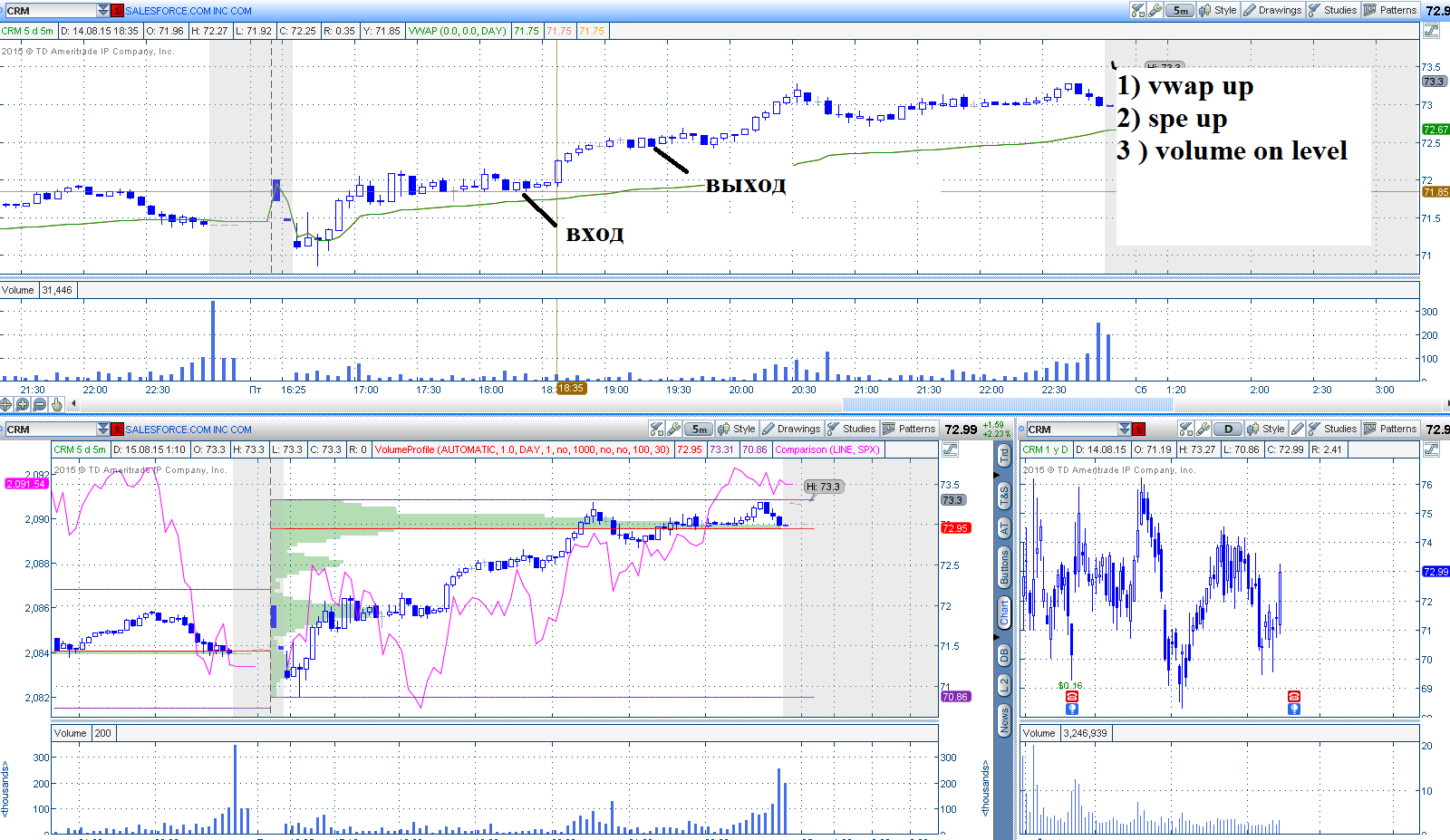Click red link box in lower-left chart header
Screen dimensions: 1450x840
click(x=117, y=429)
